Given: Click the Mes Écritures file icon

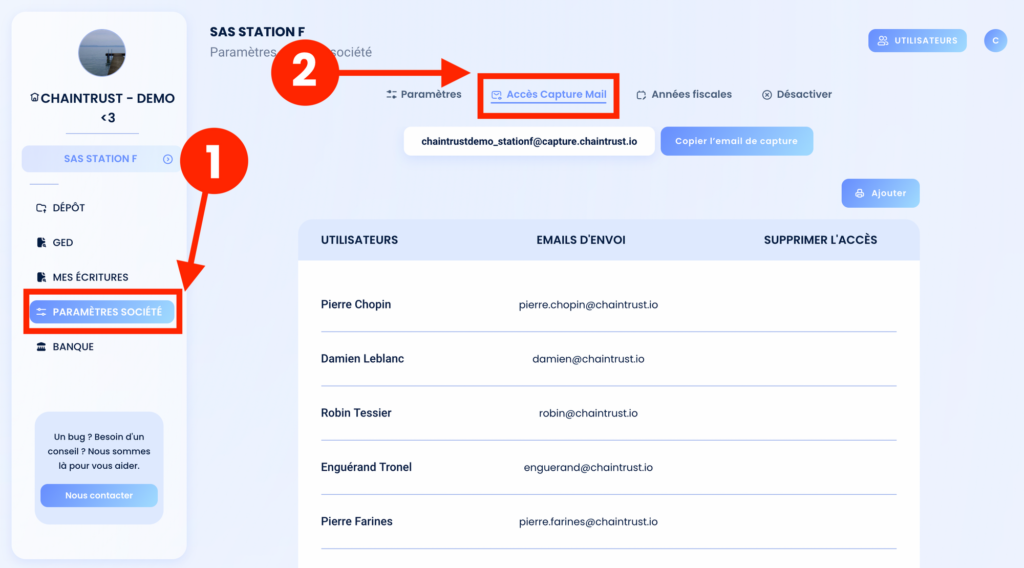Looking at the screenshot, I should pyautogui.click(x=41, y=277).
